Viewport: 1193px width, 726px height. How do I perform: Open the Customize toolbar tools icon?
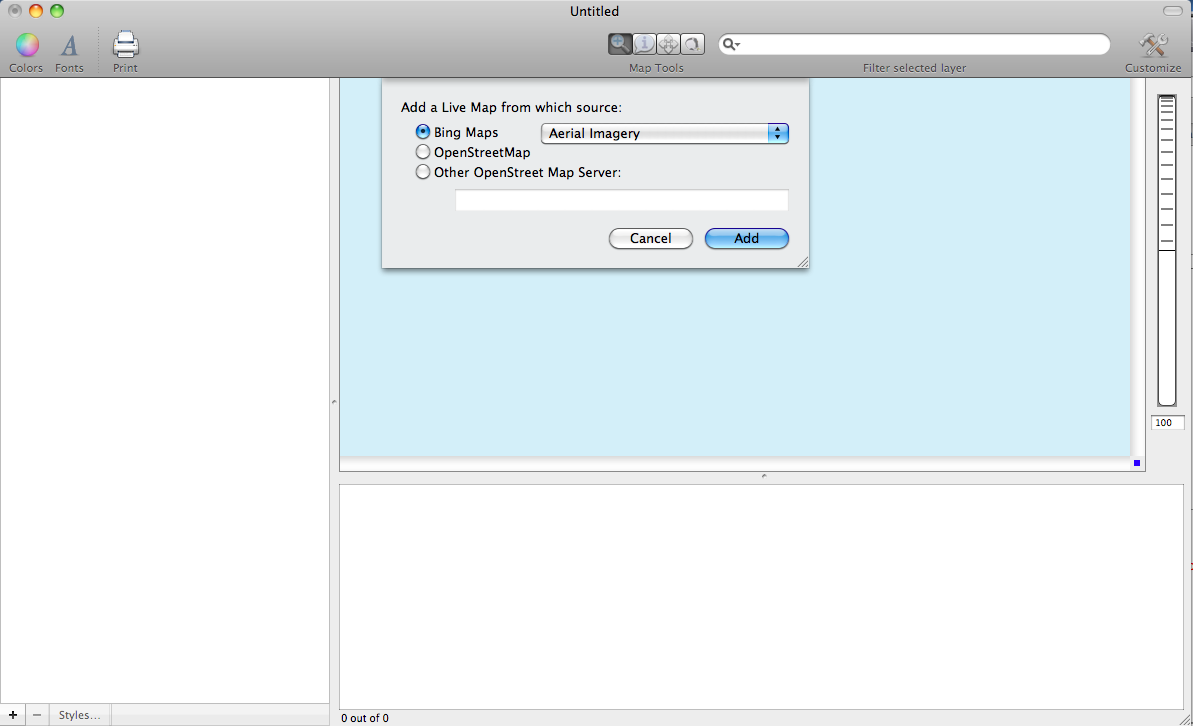coord(1153,46)
